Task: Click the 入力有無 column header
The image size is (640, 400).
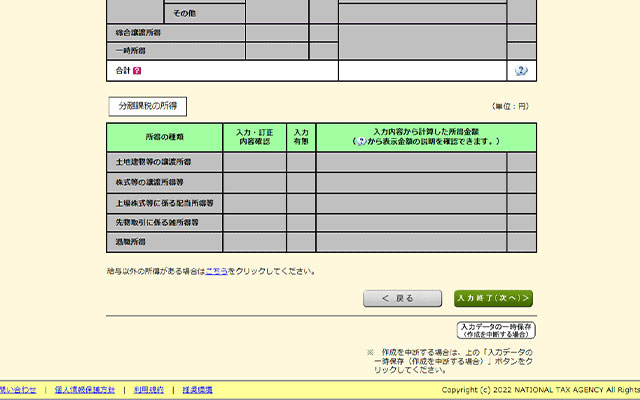Action: 301,137
